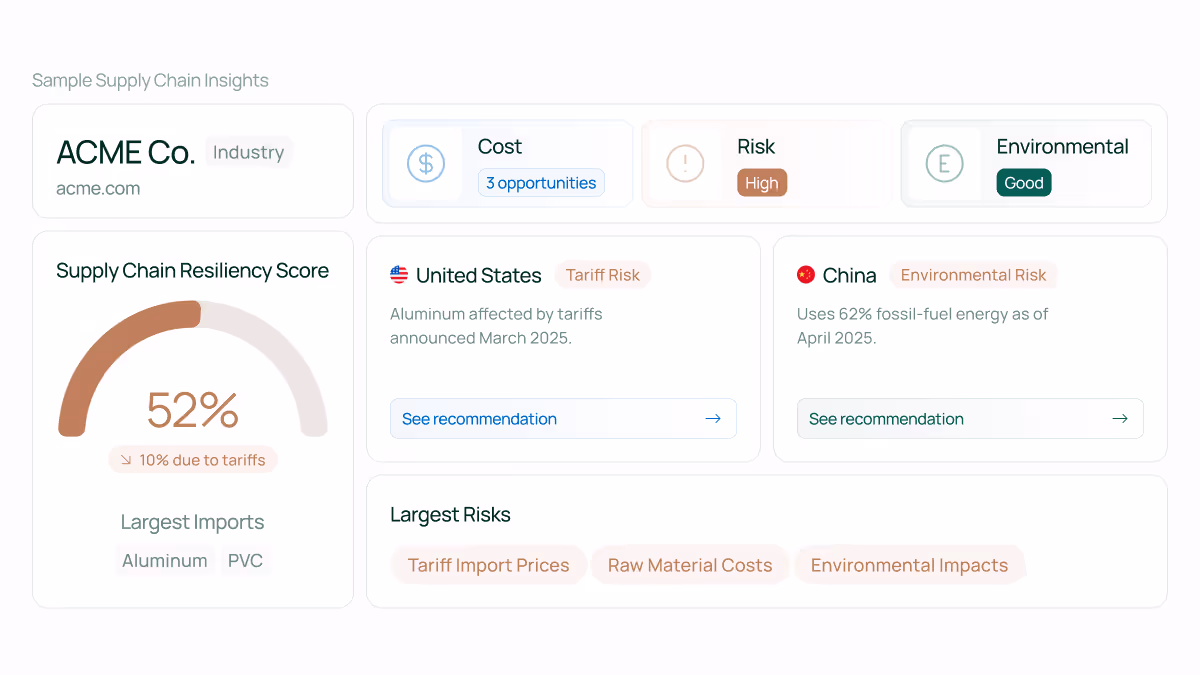Click the Largest Imports label
Viewport: 1200px width, 675px height.
[x=193, y=522]
